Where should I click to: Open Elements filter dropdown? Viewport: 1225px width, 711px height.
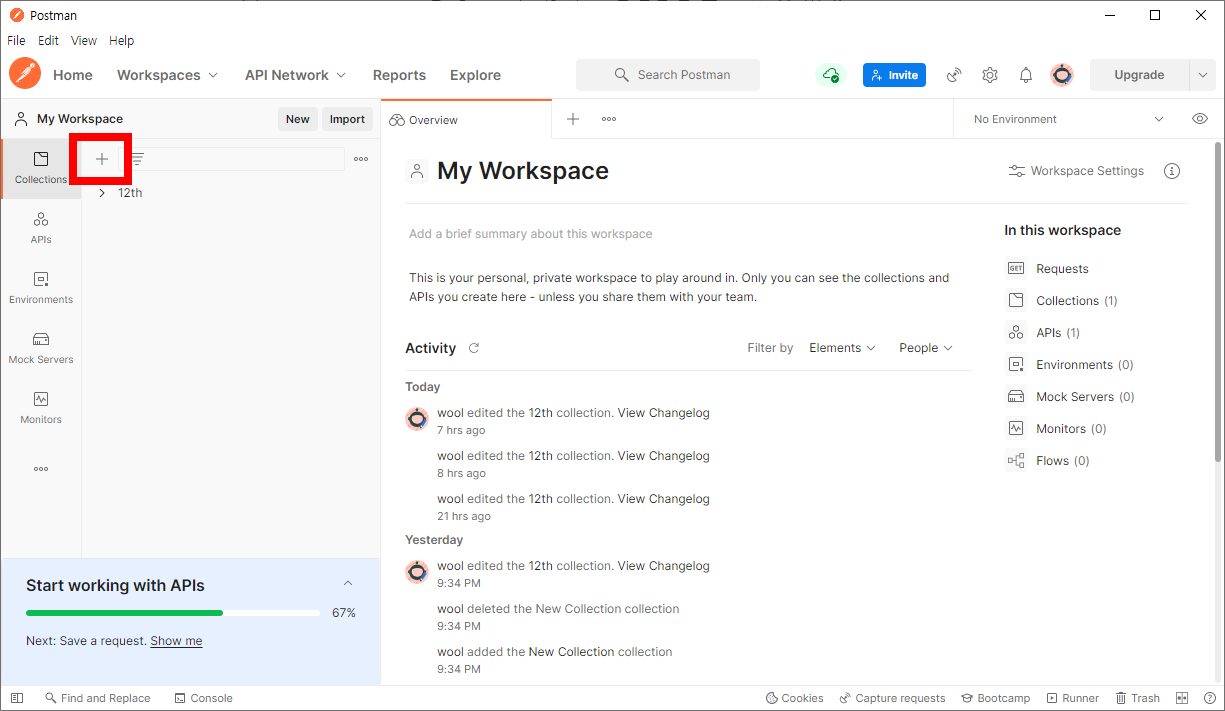(x=843, y=348)
